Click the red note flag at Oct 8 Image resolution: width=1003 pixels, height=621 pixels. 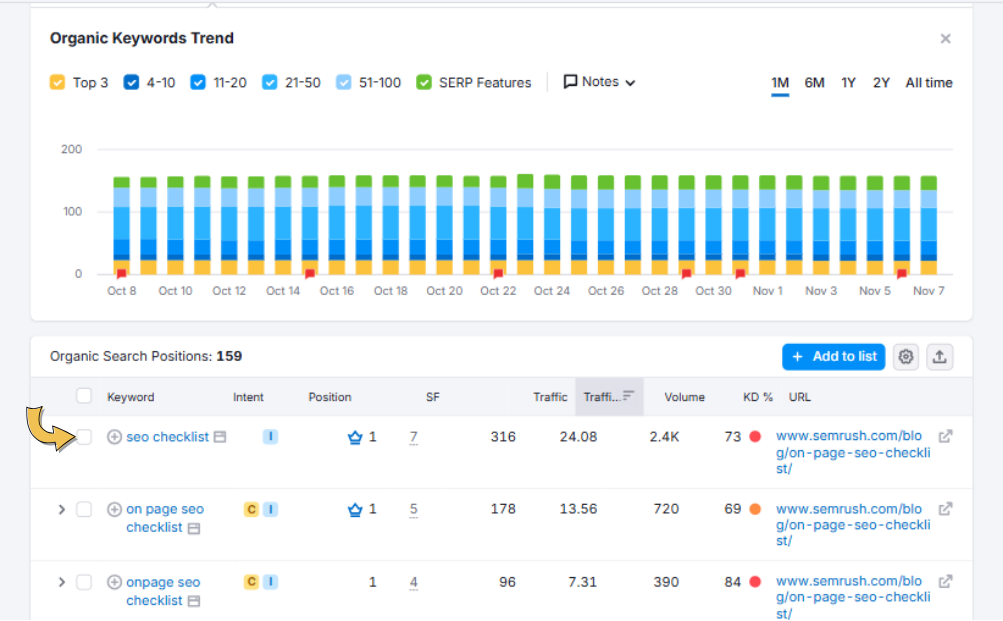(121, 274)
